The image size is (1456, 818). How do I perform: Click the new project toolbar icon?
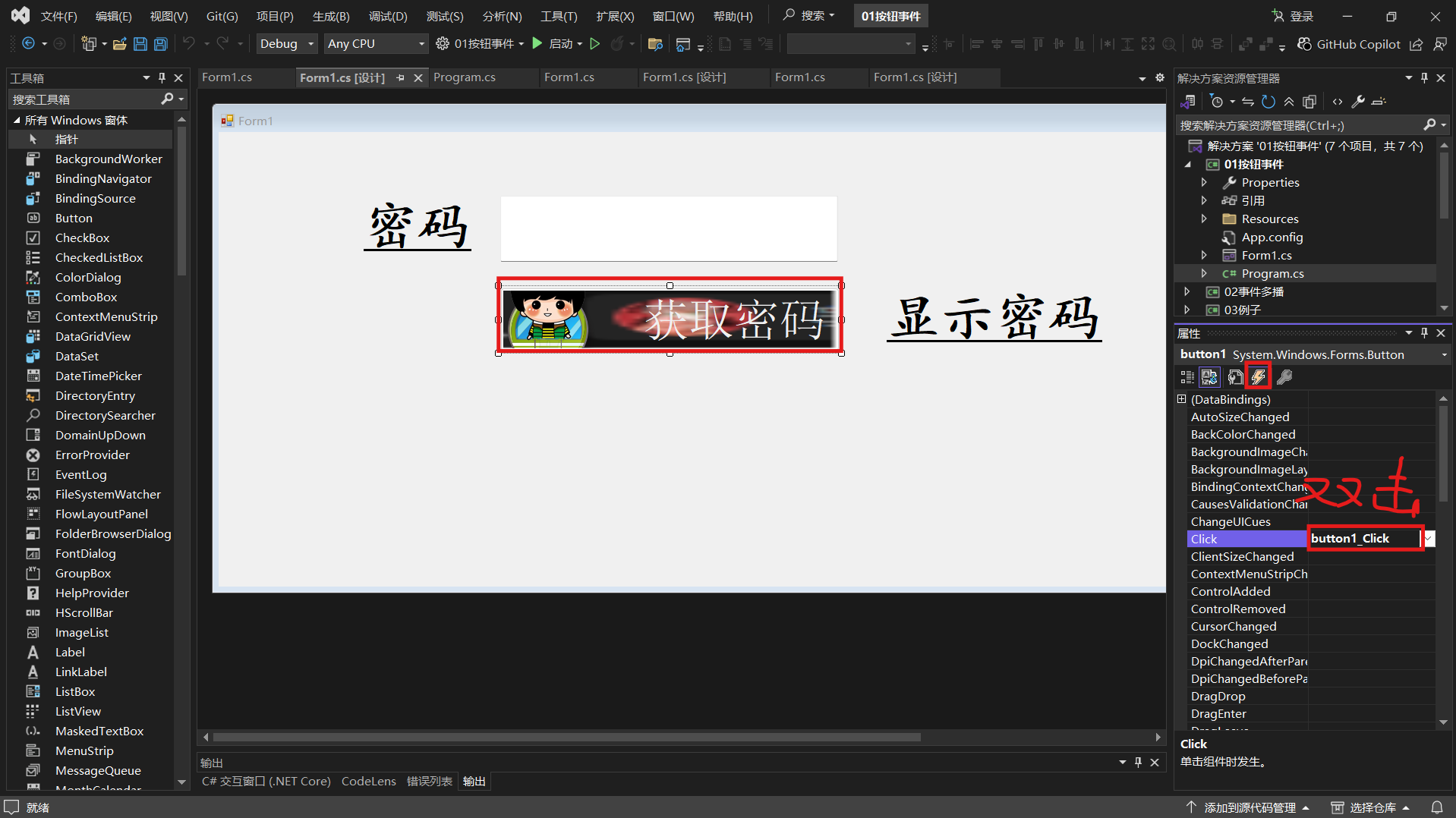coord(89,44)
